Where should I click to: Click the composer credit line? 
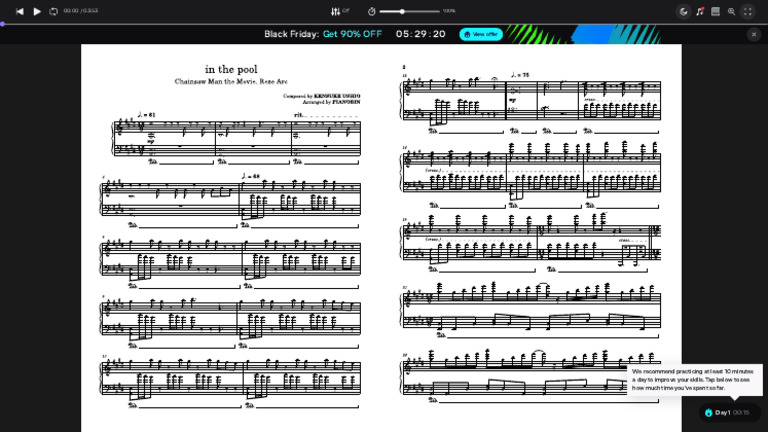(x=321, y=96)
